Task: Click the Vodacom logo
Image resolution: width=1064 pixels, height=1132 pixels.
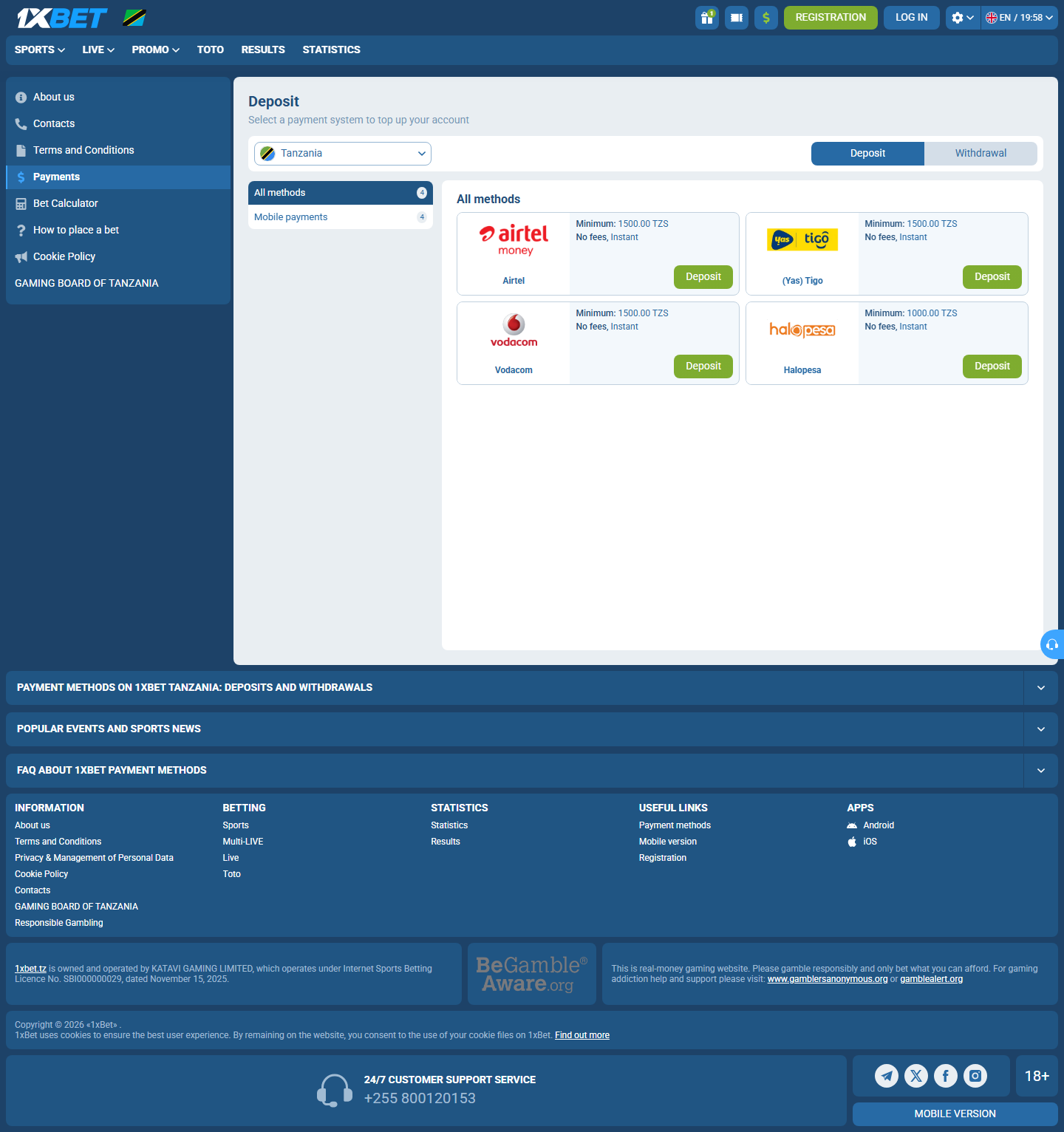Action: click(514, 330)
